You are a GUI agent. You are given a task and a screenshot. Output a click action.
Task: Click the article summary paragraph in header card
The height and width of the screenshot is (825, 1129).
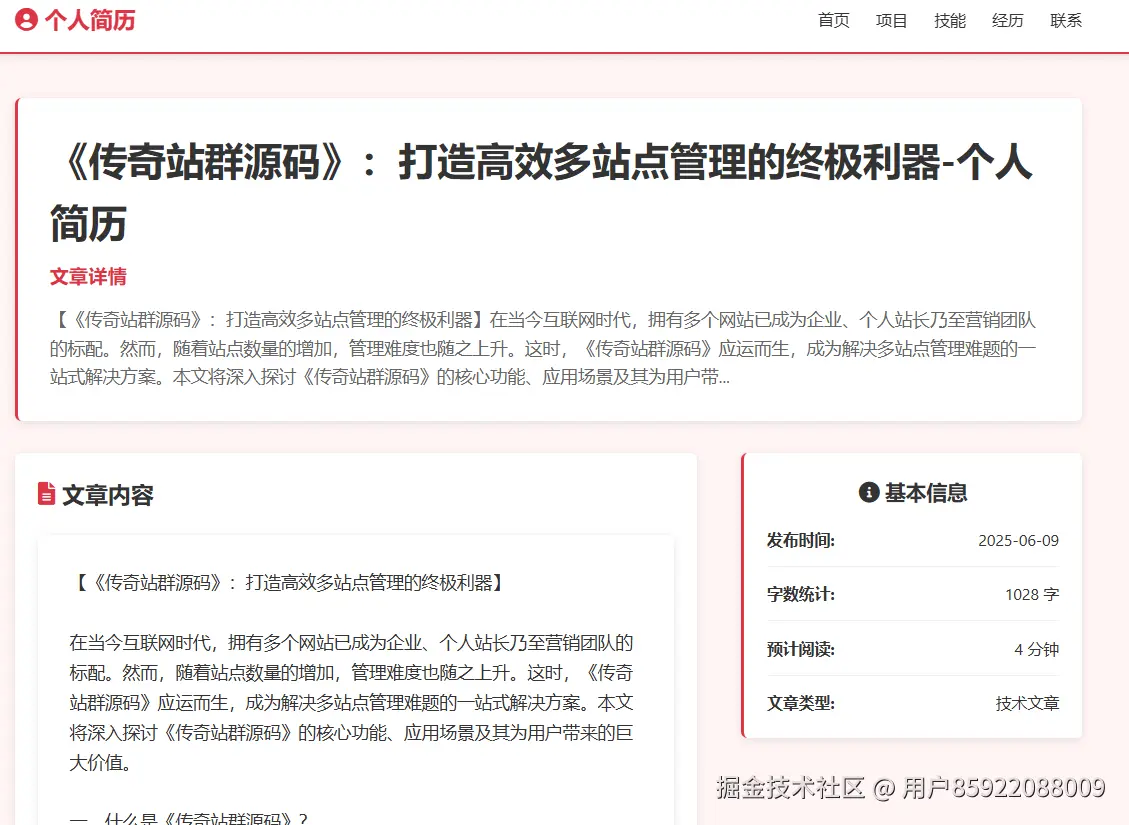coord(543,348)
